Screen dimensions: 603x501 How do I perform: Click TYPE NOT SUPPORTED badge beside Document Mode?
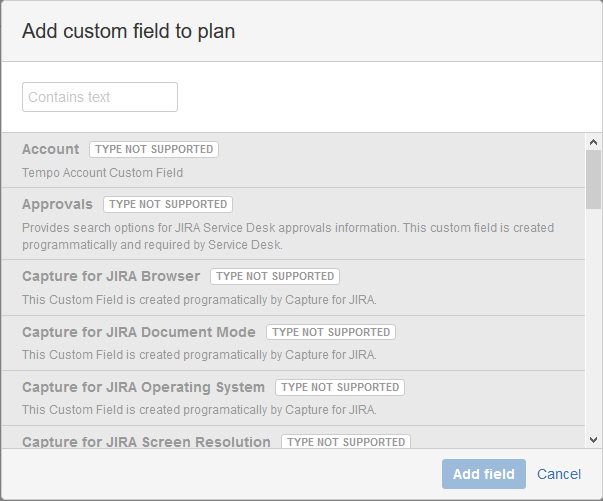click(331, 332)
